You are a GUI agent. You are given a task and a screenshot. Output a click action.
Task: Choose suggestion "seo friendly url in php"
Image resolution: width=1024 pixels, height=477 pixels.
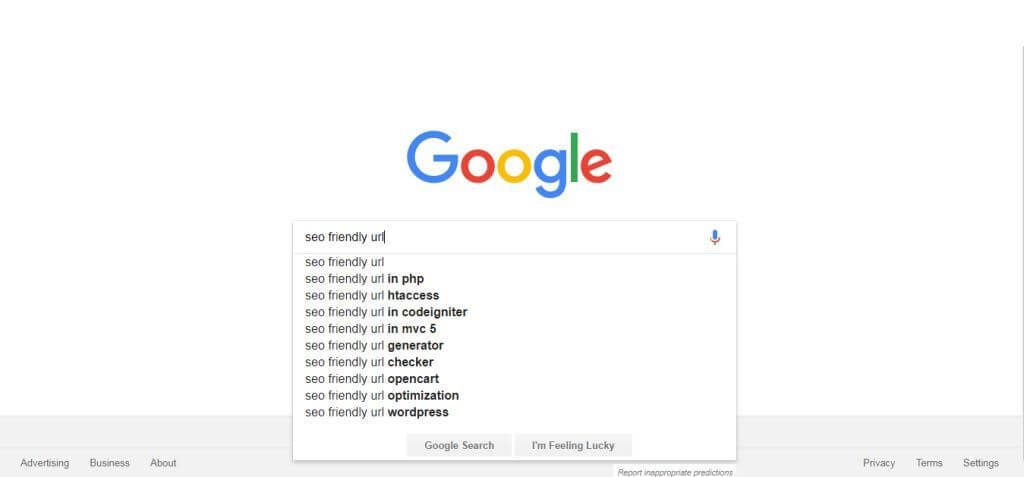pos(514,279)
